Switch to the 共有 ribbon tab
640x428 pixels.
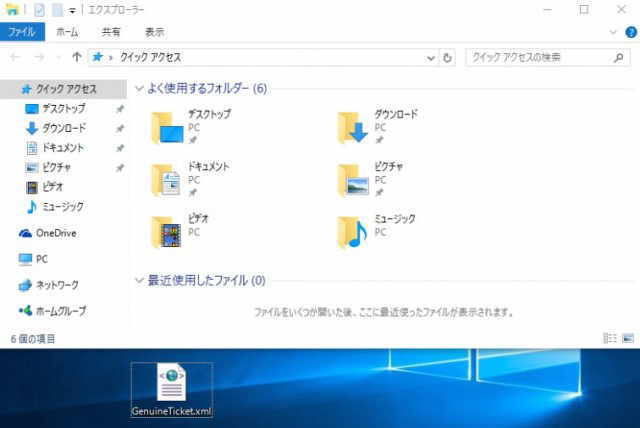click(111, 32)
